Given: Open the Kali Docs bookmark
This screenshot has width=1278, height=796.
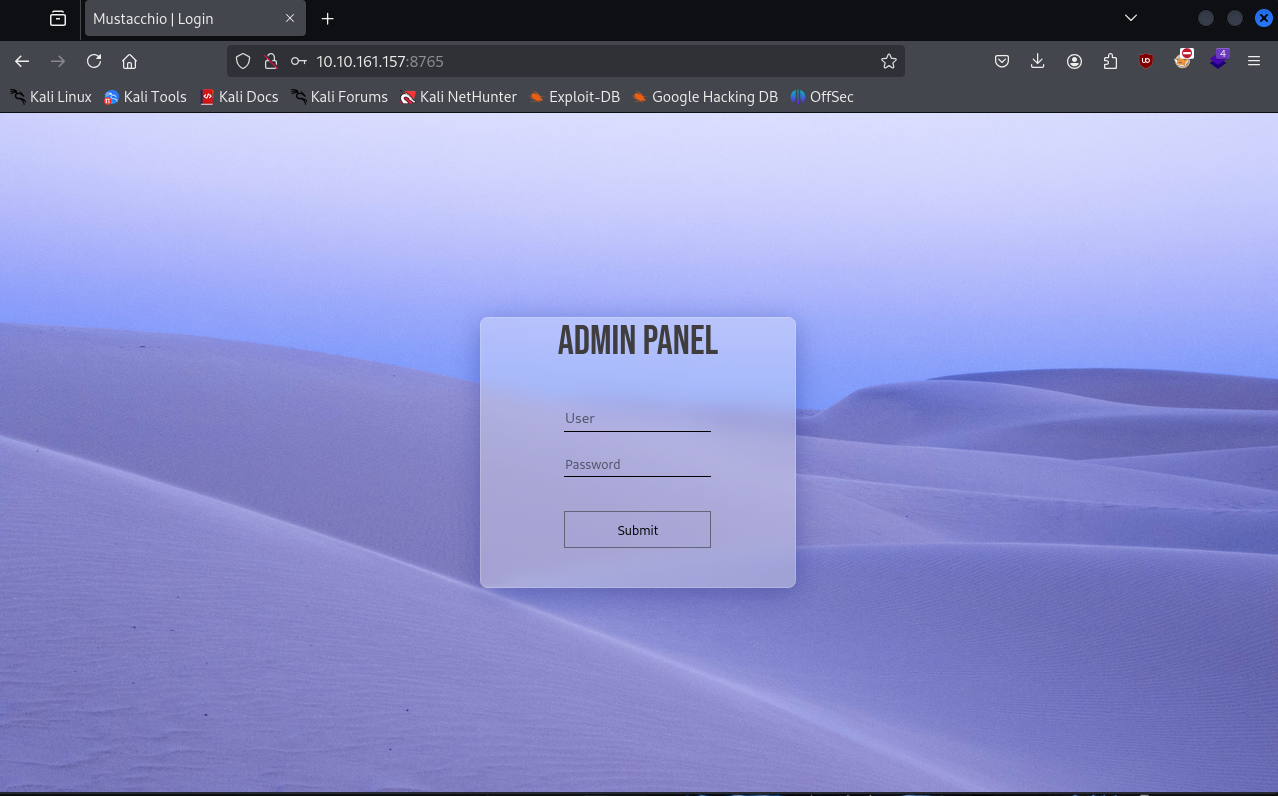Looking at the screenshot, I should pyautogui.click(x=239, y=97).
